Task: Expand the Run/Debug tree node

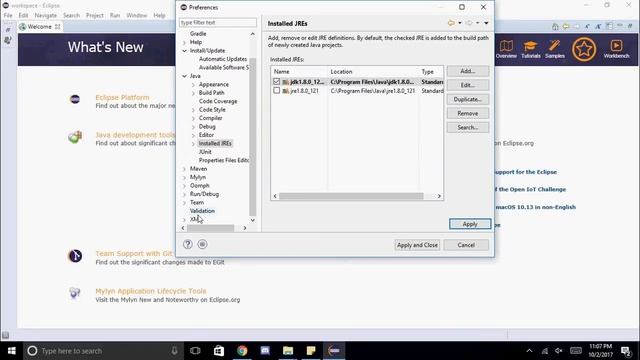Action: coord(184,194)
